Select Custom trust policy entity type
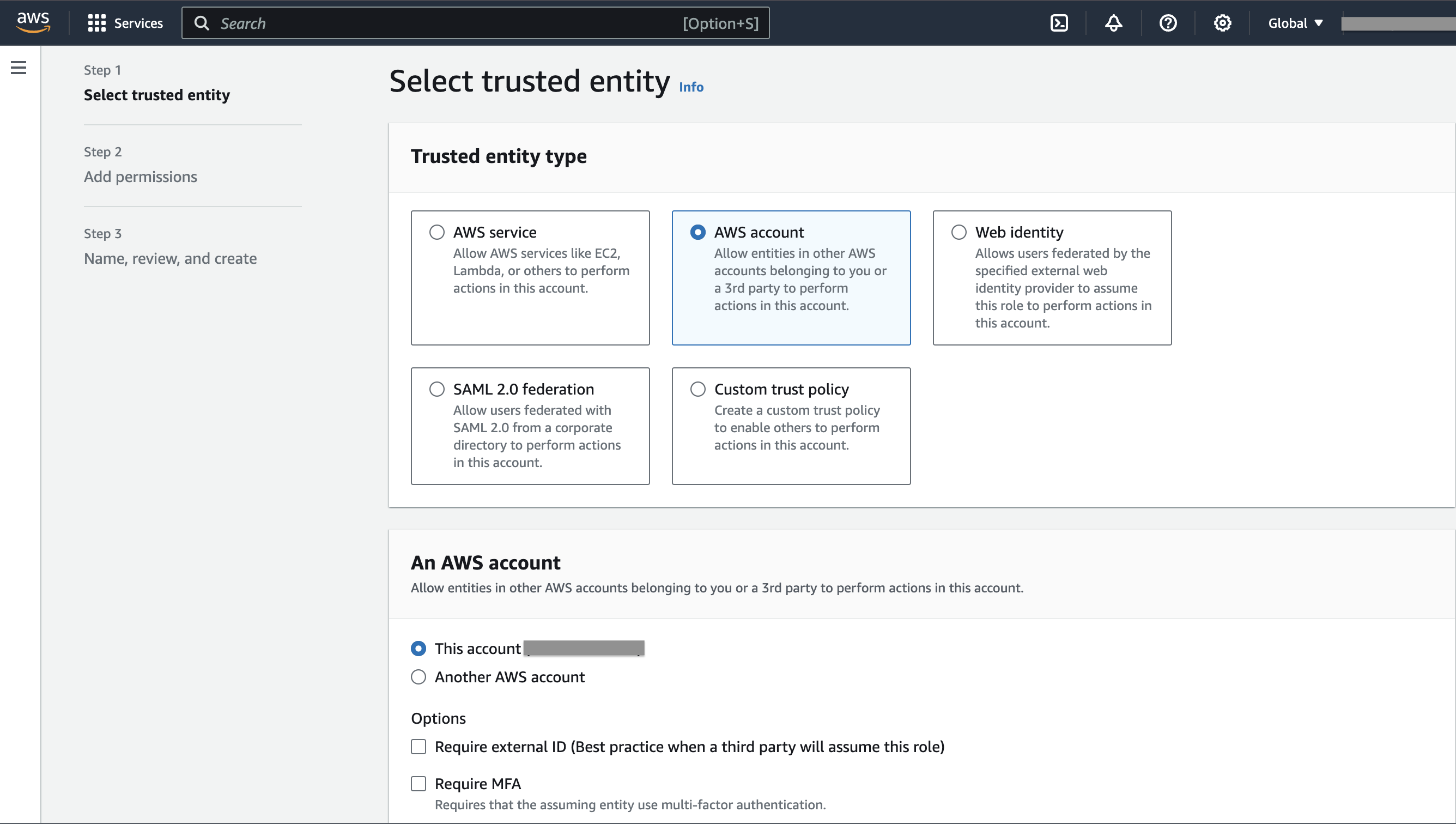The image size is (1456, 824). (697, 388)
